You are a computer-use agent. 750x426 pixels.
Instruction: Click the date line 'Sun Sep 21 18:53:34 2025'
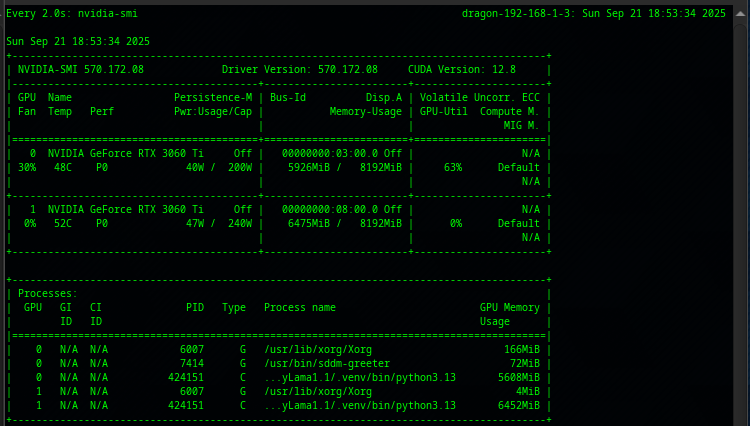coord(78,41)
